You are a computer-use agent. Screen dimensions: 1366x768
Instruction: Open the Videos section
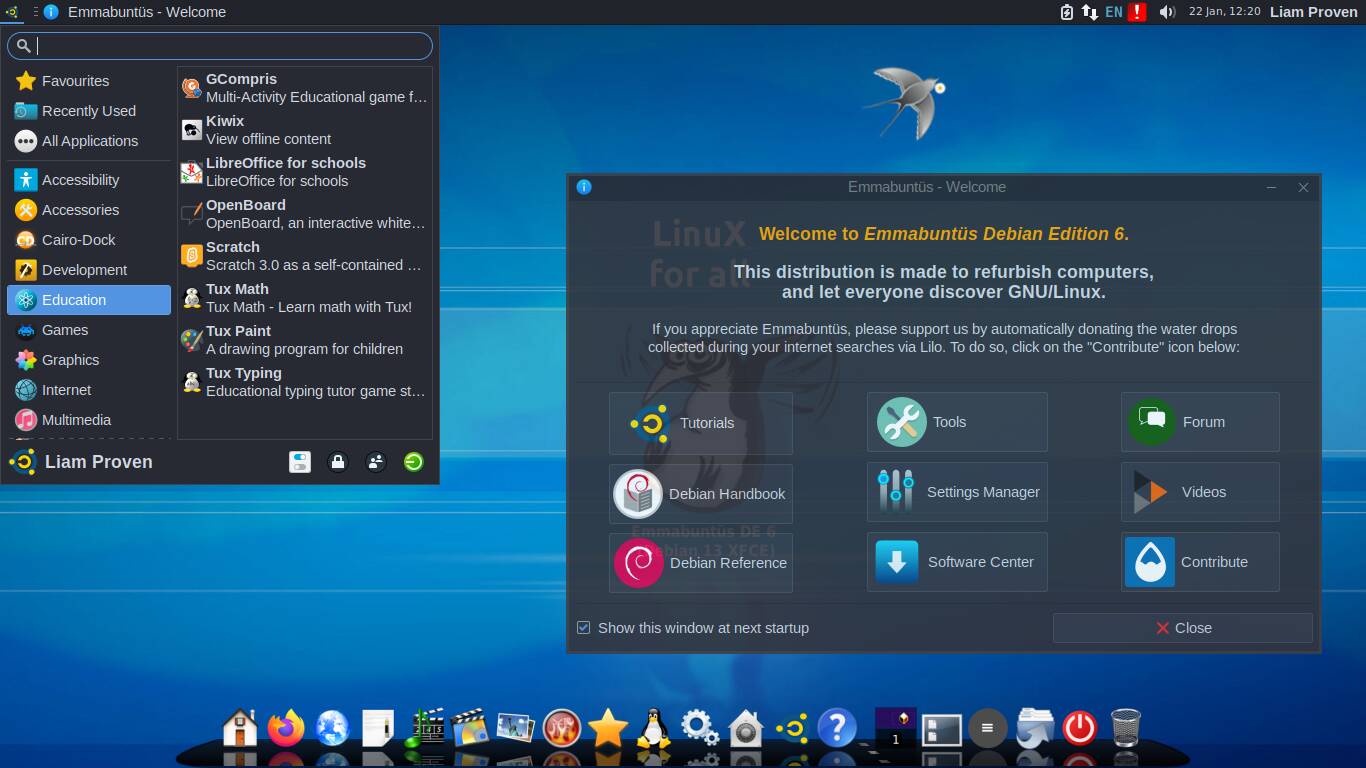[x=1199, y=492]
